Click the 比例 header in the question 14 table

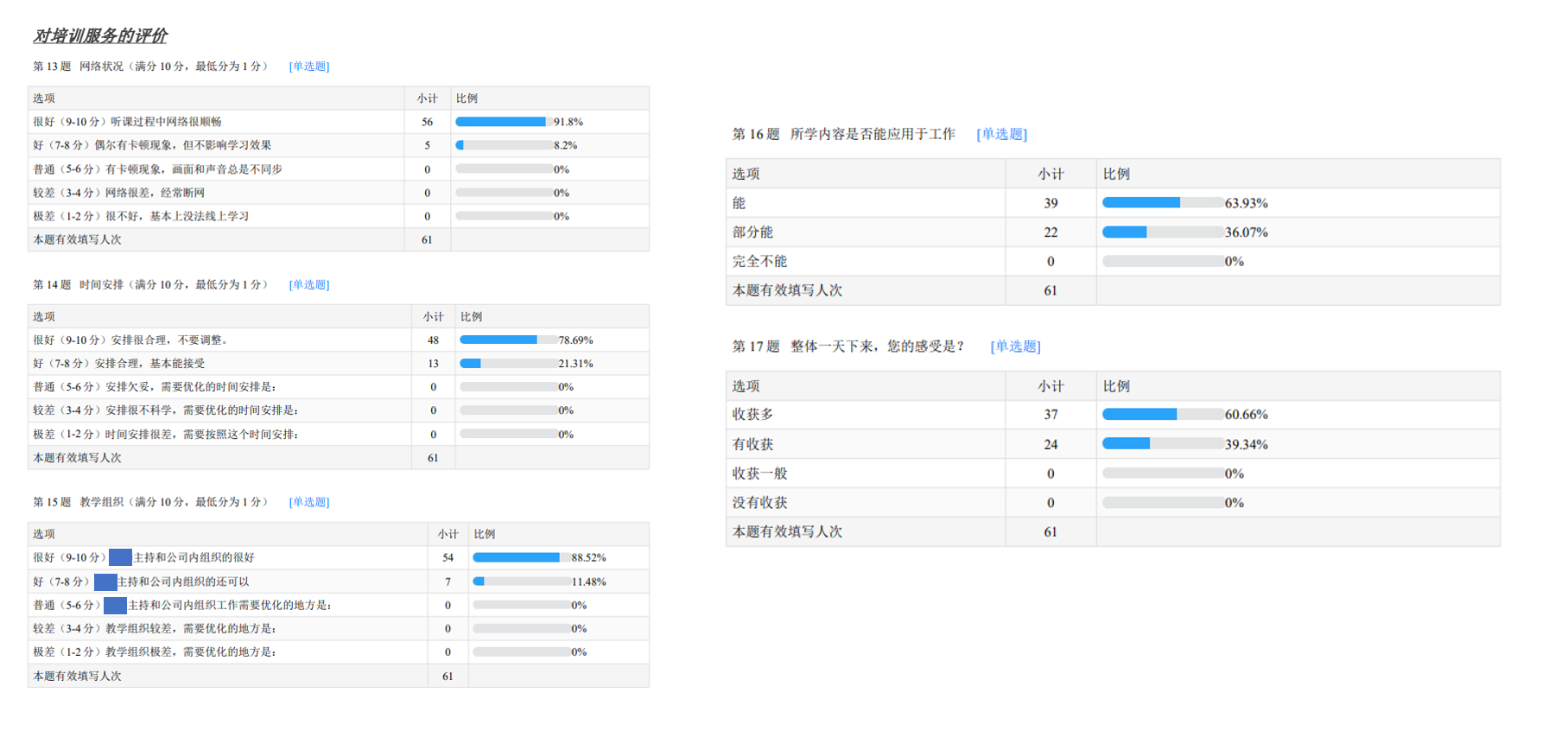[x=472, y=316]
